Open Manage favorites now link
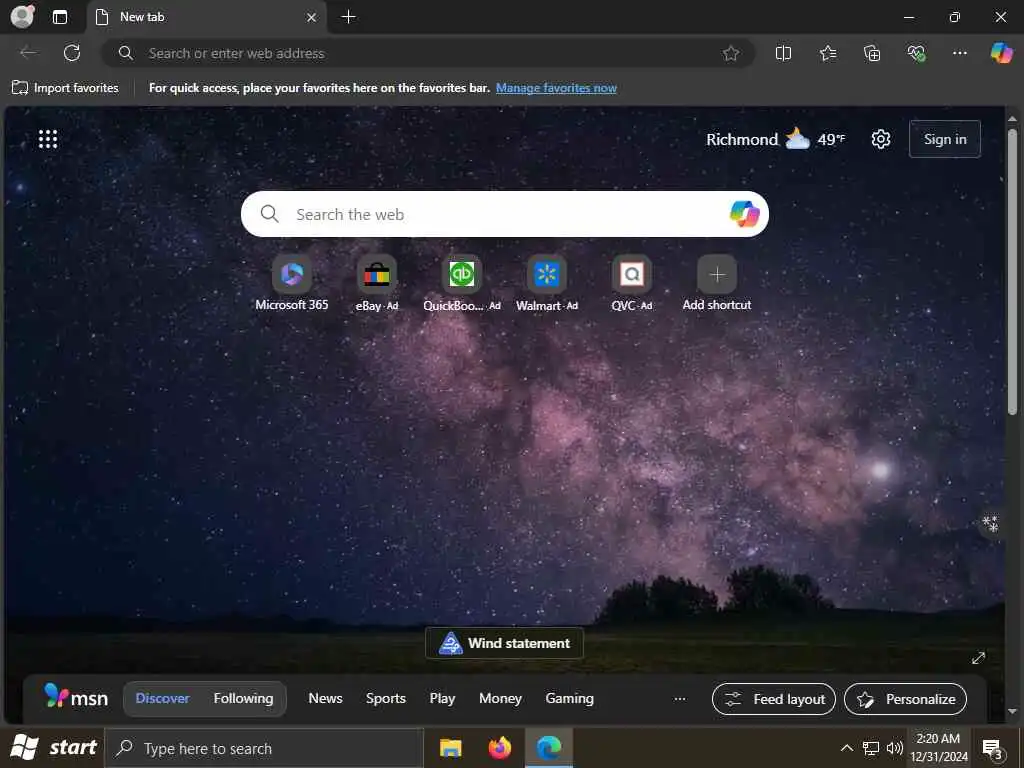 click(x=556, y=88)
